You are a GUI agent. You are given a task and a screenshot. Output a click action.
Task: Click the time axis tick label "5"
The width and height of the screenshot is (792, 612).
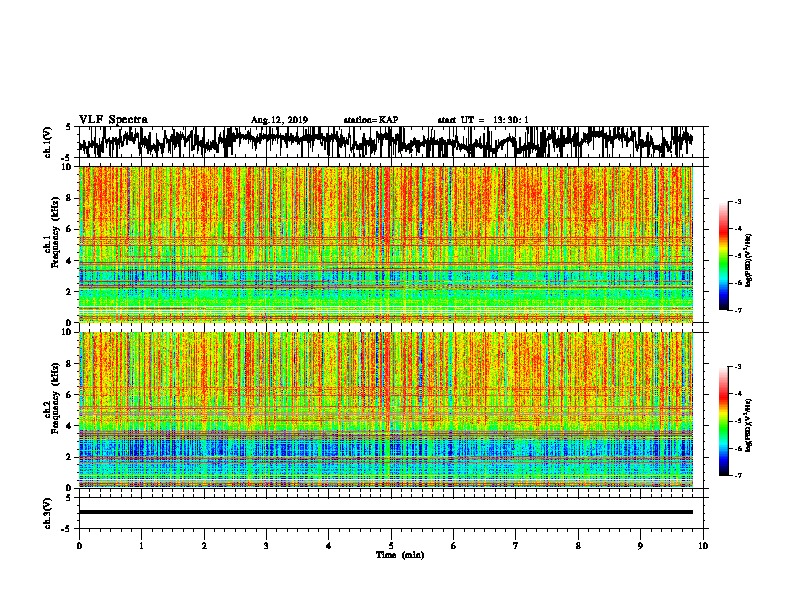pos(391,545)
